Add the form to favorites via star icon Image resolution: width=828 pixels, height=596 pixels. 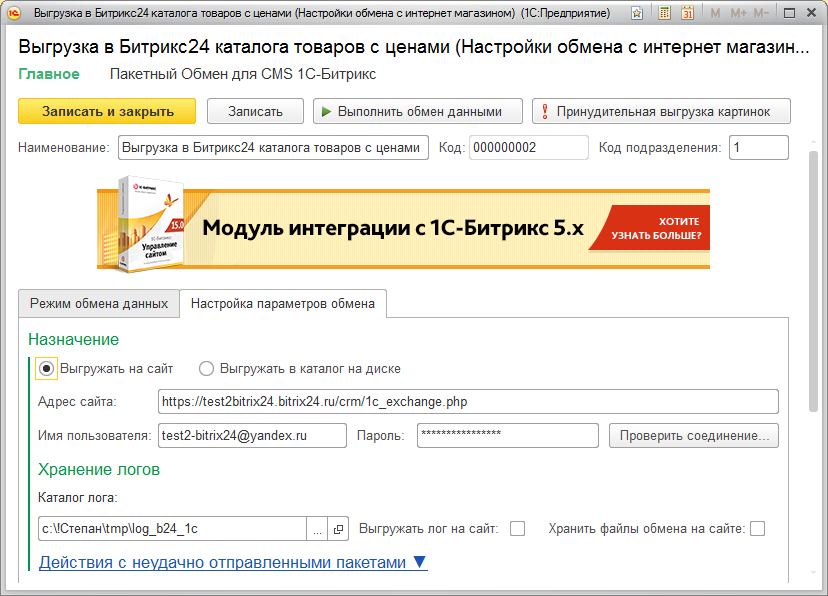pyautogui.click(x=637, y=13)
